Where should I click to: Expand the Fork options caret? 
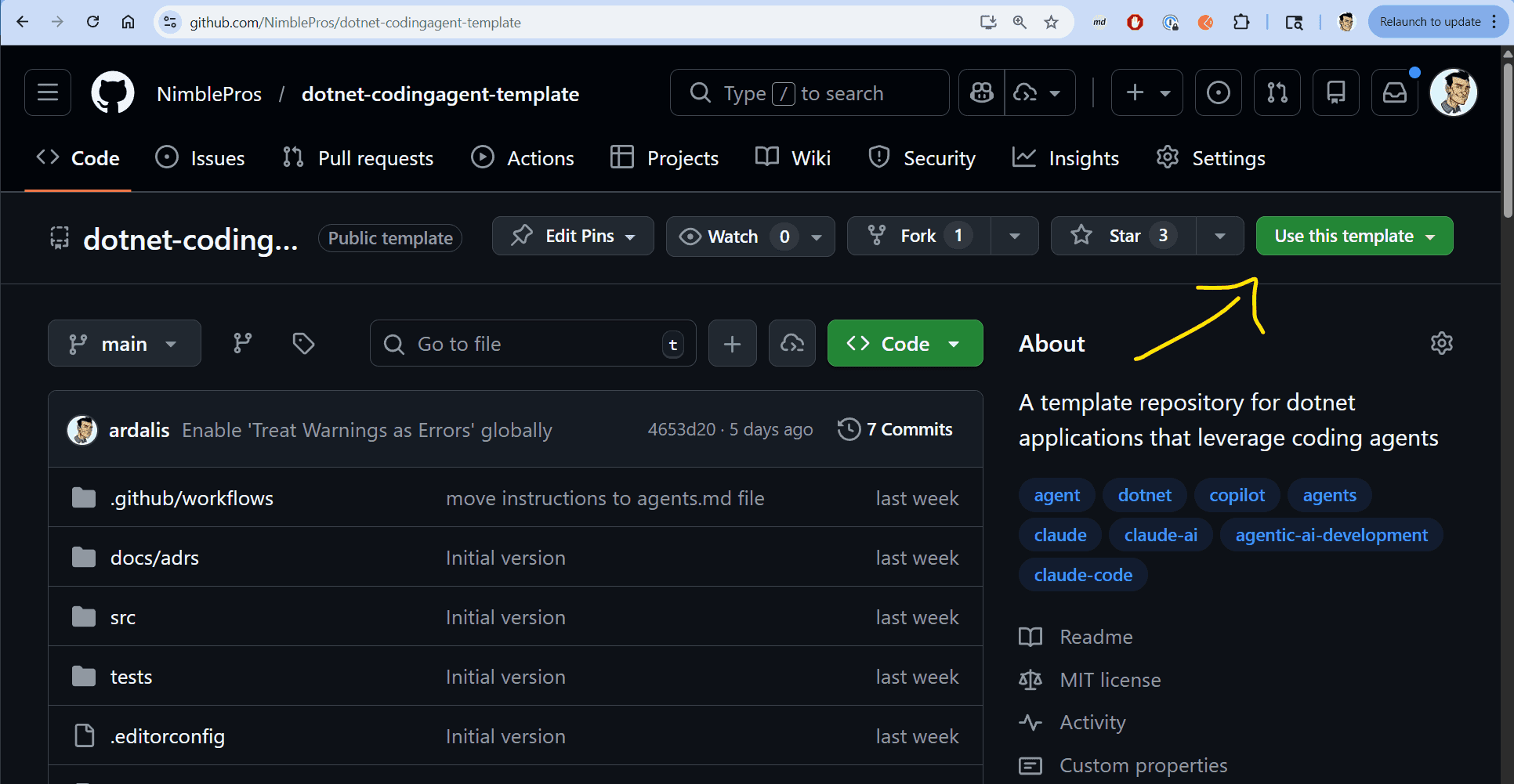(x=1015, y=235)
